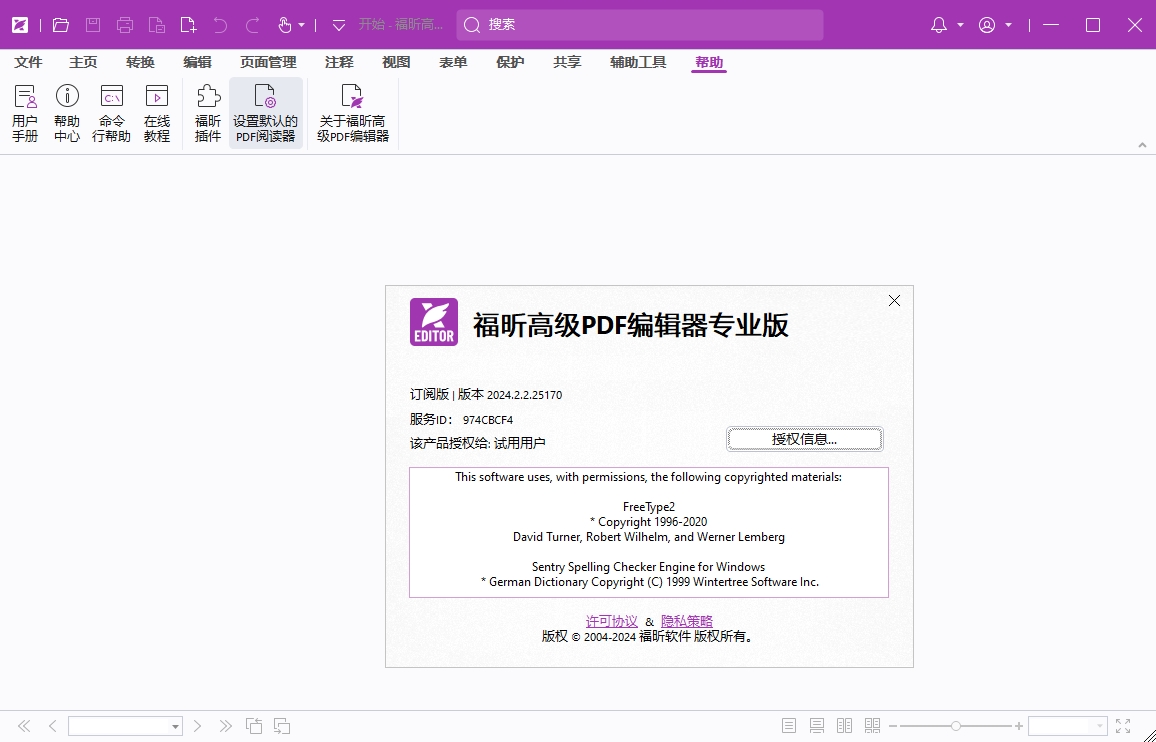
Task: Click 服务ID value 974CBCF4
Action: coord(488,420)
